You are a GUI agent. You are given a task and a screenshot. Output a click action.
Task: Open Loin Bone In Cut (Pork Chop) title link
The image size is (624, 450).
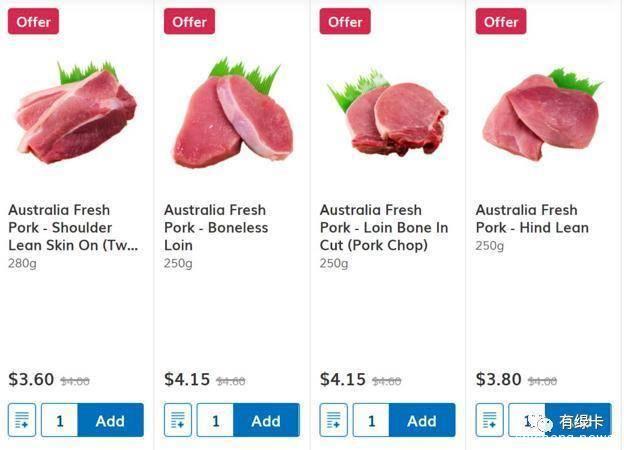coord(384,228)
